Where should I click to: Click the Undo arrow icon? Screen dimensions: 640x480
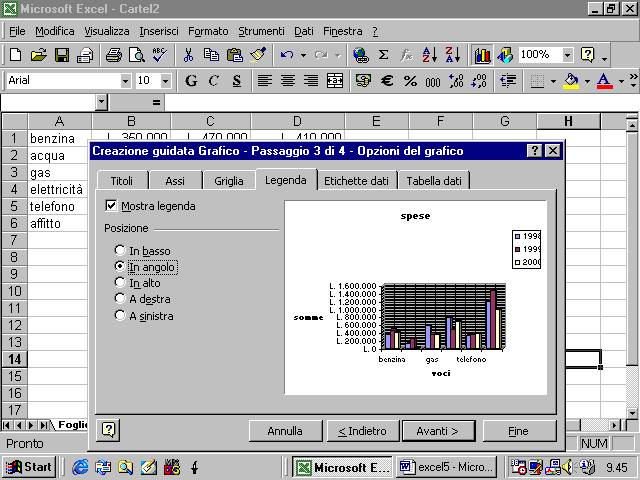pyautogui.click(x=287, y=55)
